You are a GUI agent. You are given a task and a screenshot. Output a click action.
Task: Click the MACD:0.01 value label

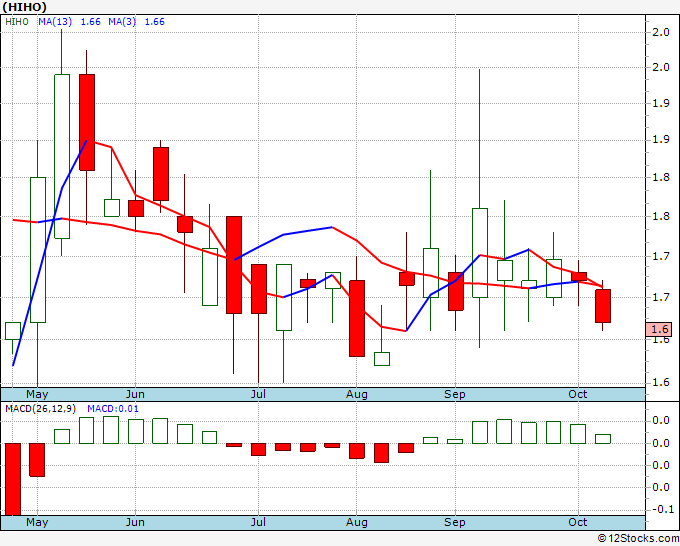click(113, 409)
